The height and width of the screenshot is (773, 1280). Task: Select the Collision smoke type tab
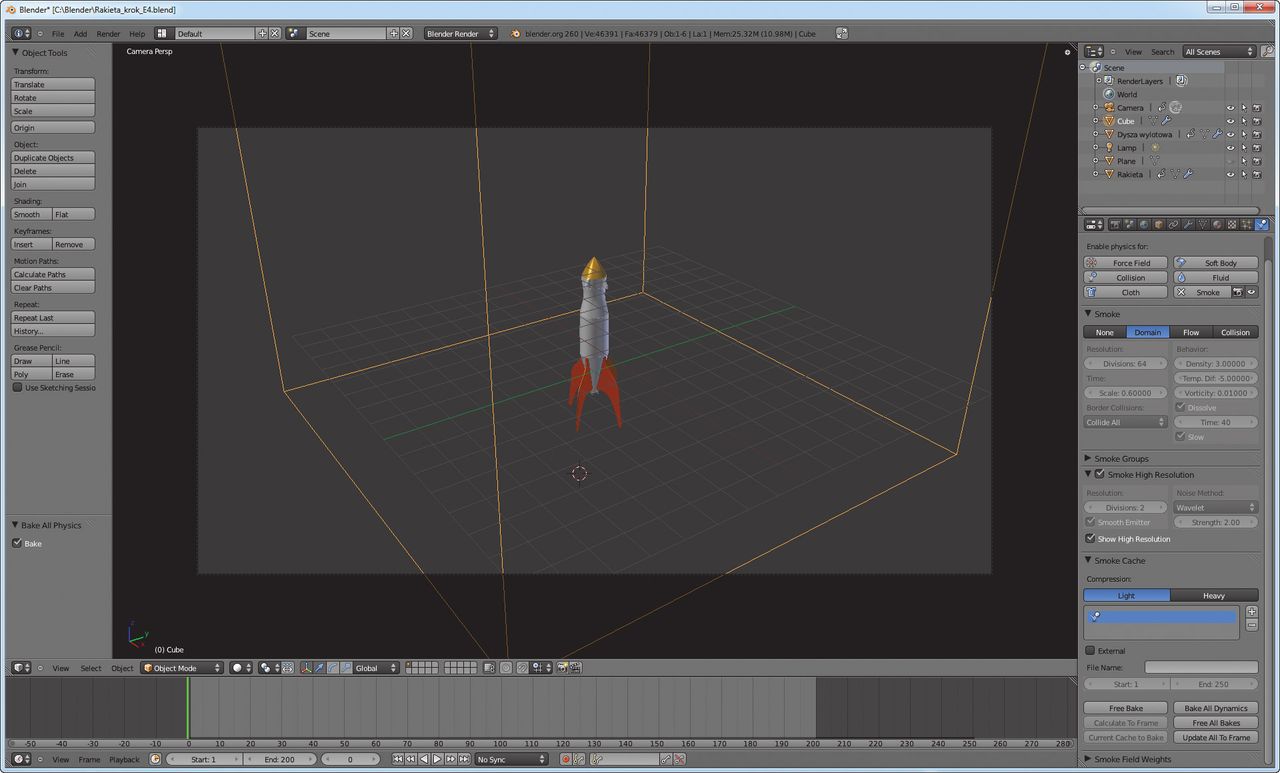tap(1235, 332)
